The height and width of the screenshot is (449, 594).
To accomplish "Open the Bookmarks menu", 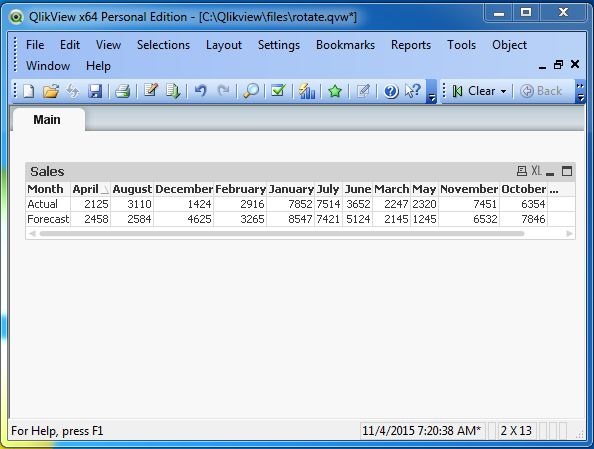I will (x=345, y=45).
